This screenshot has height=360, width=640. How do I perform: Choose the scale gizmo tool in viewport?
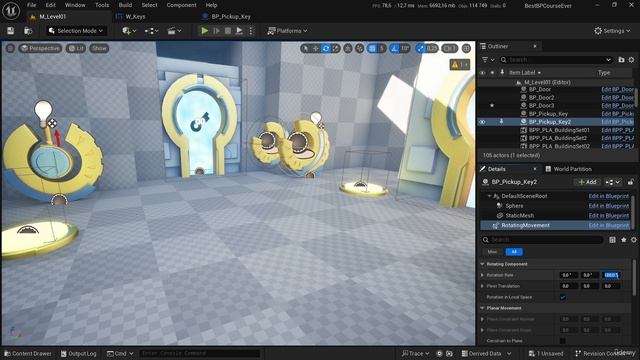coord(336,49)
